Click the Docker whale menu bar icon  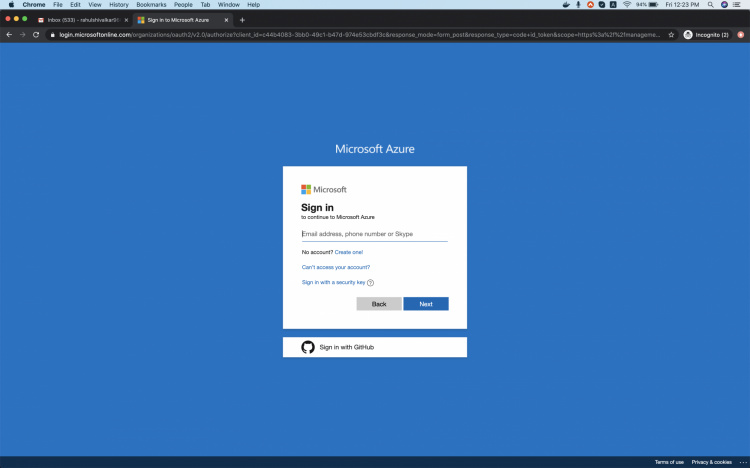[x=567, y=5]
